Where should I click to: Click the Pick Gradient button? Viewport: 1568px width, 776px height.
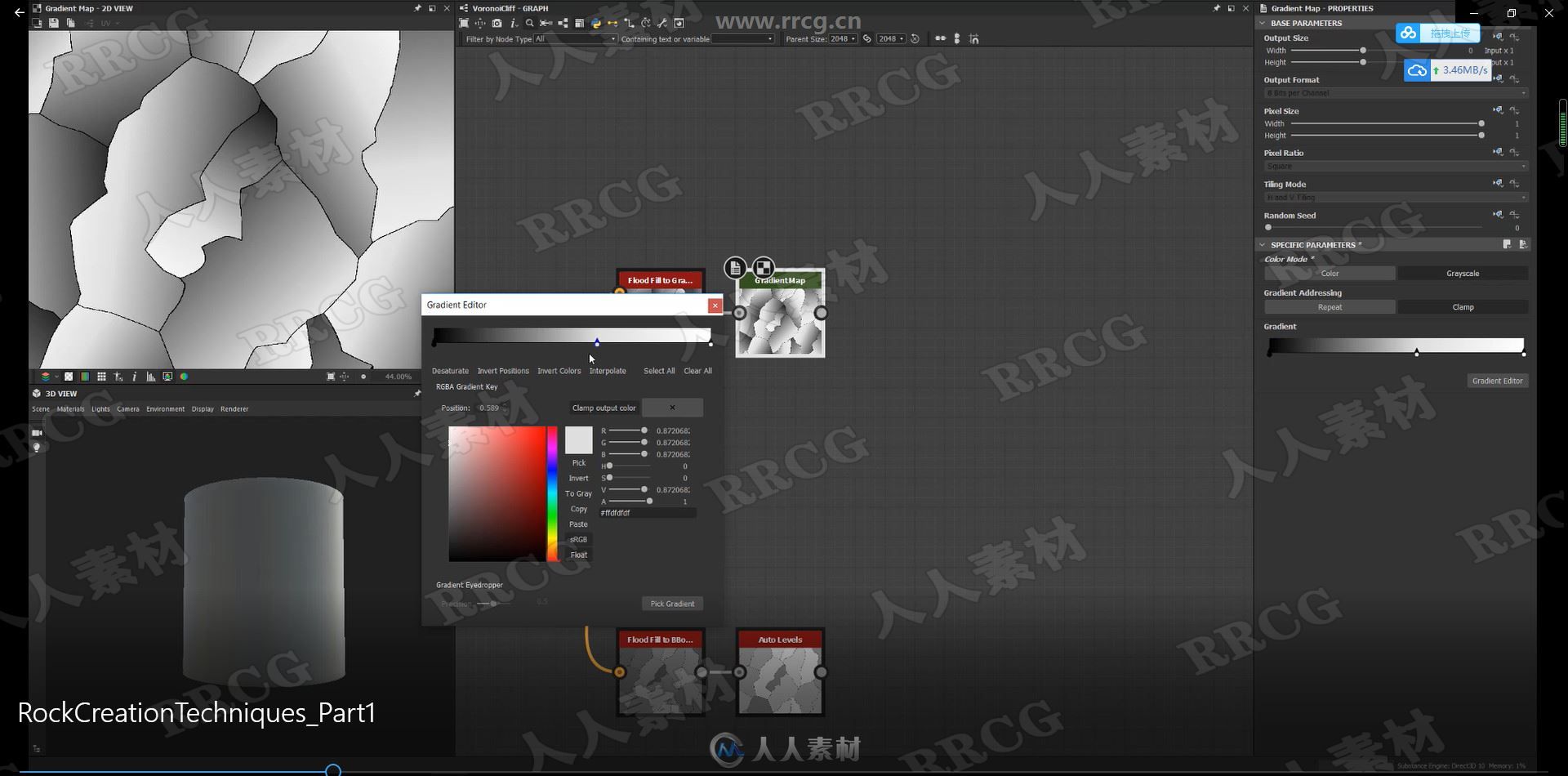pos(672,604)
